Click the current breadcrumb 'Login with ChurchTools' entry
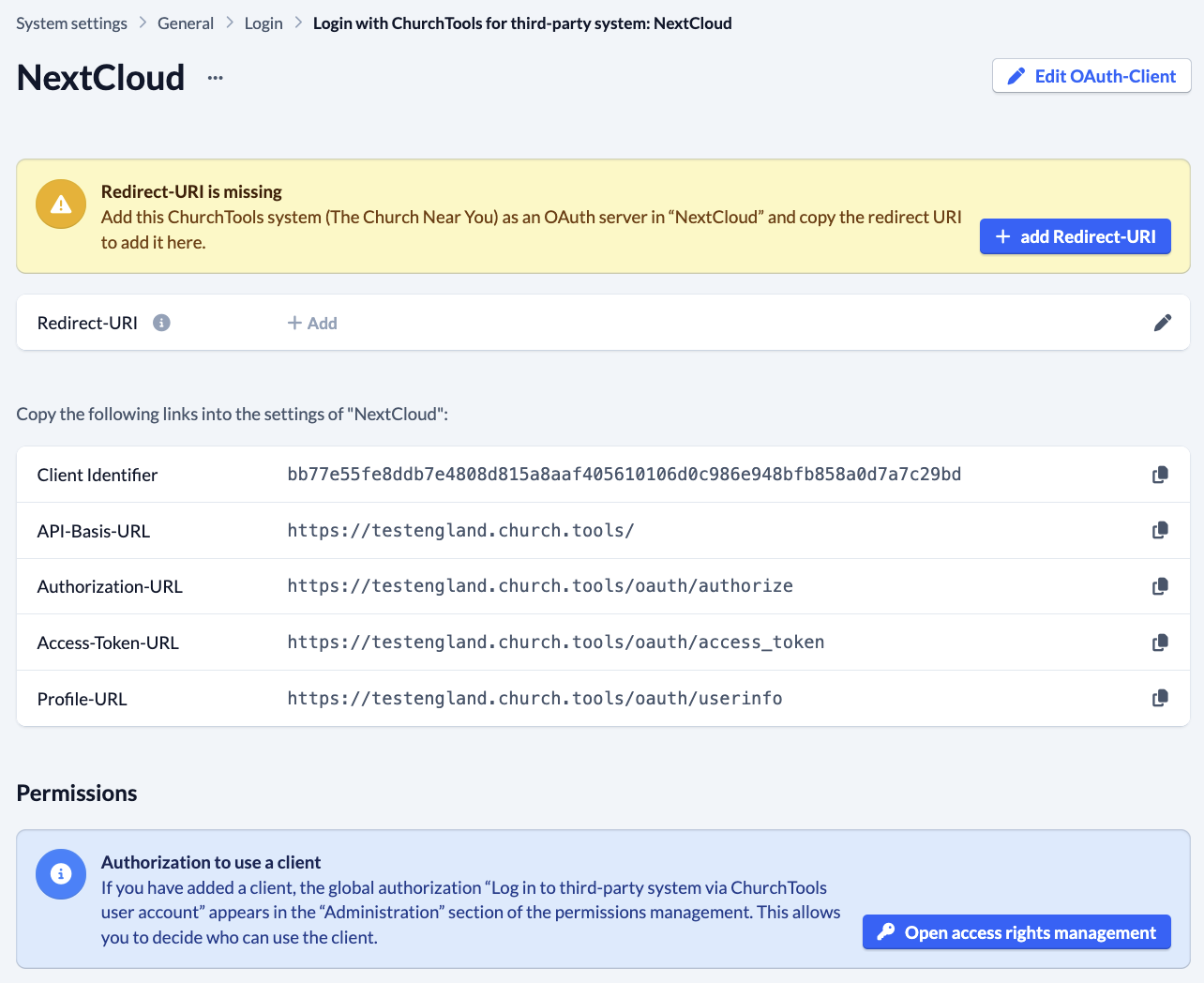 522,23
